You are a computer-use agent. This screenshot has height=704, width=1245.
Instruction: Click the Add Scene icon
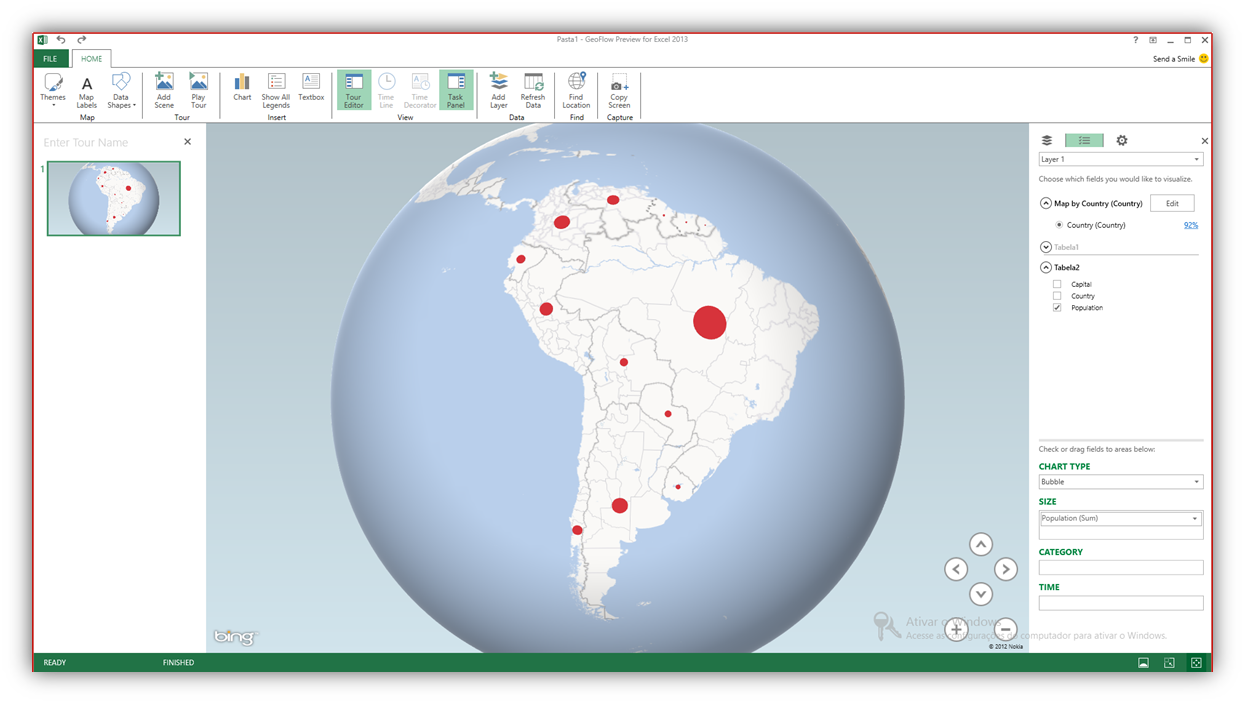(163, 90)
